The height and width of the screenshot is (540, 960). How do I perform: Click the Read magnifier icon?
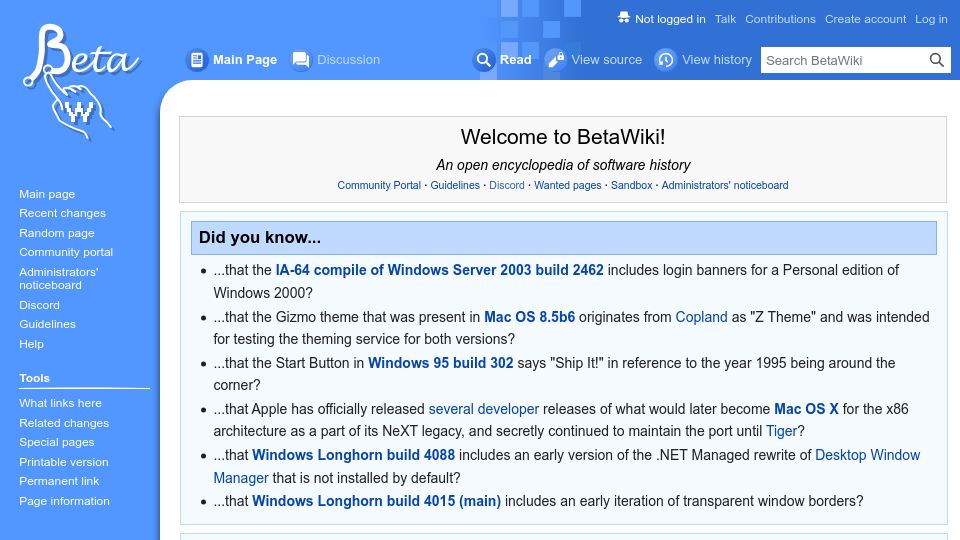pyautogui.click(x=484, y=60)
